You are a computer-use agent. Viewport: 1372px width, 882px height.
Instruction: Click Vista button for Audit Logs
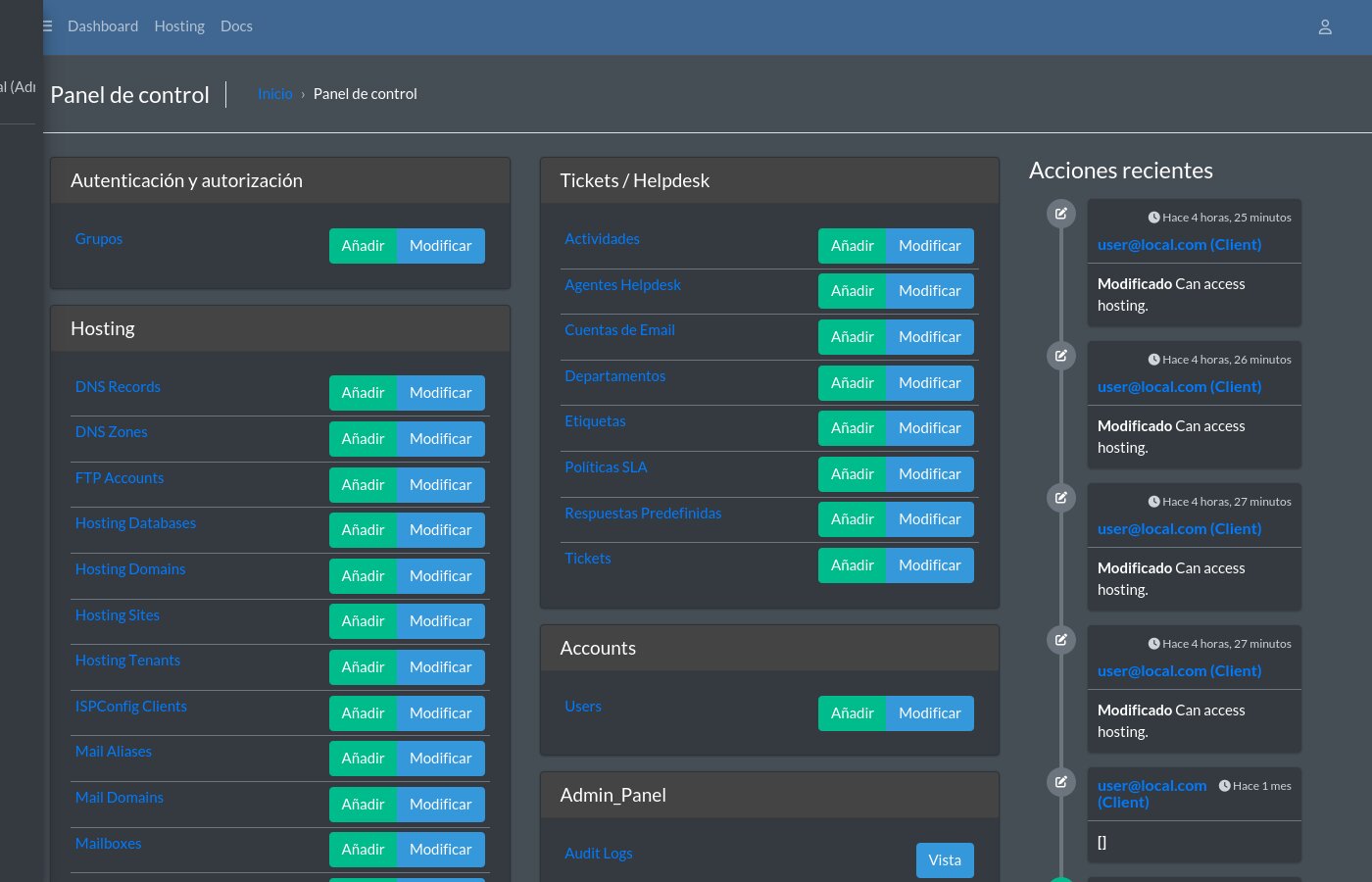pos(945,860)
